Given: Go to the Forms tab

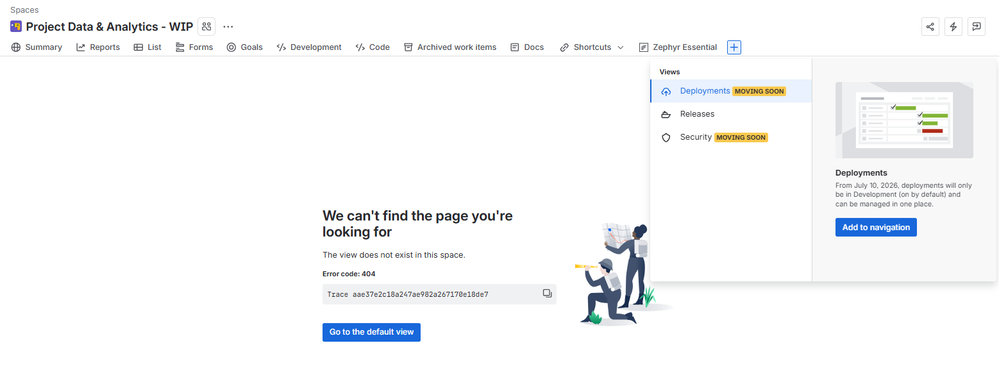Looking at the screenshot, I should 194,47.
